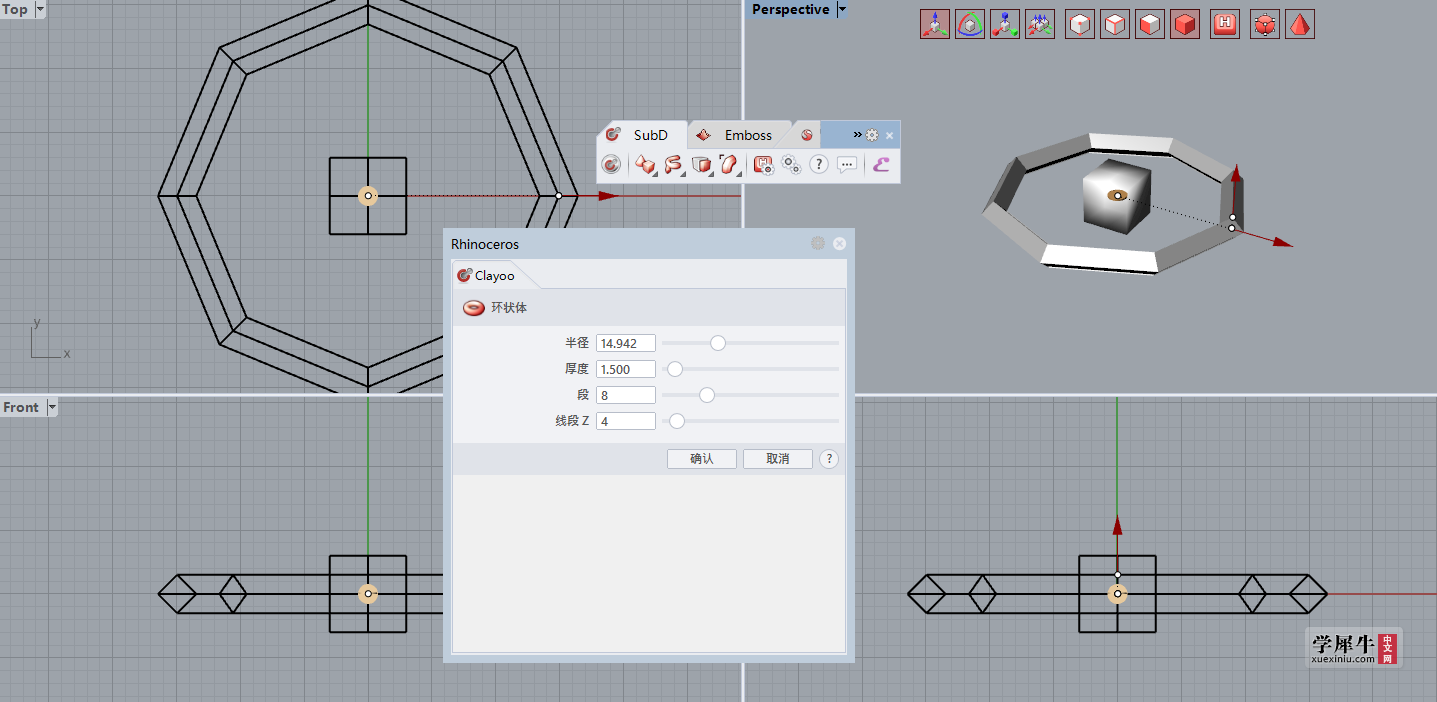The height and width of the screenshot is (702, 1437).
Task: Open help with the dialog's ? button
Action: click(x=829, y=459)
